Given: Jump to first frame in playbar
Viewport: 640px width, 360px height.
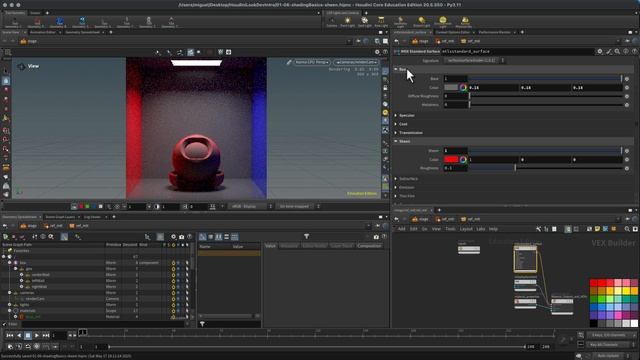Looking at the screenshot, I should (x=10, y=335).
